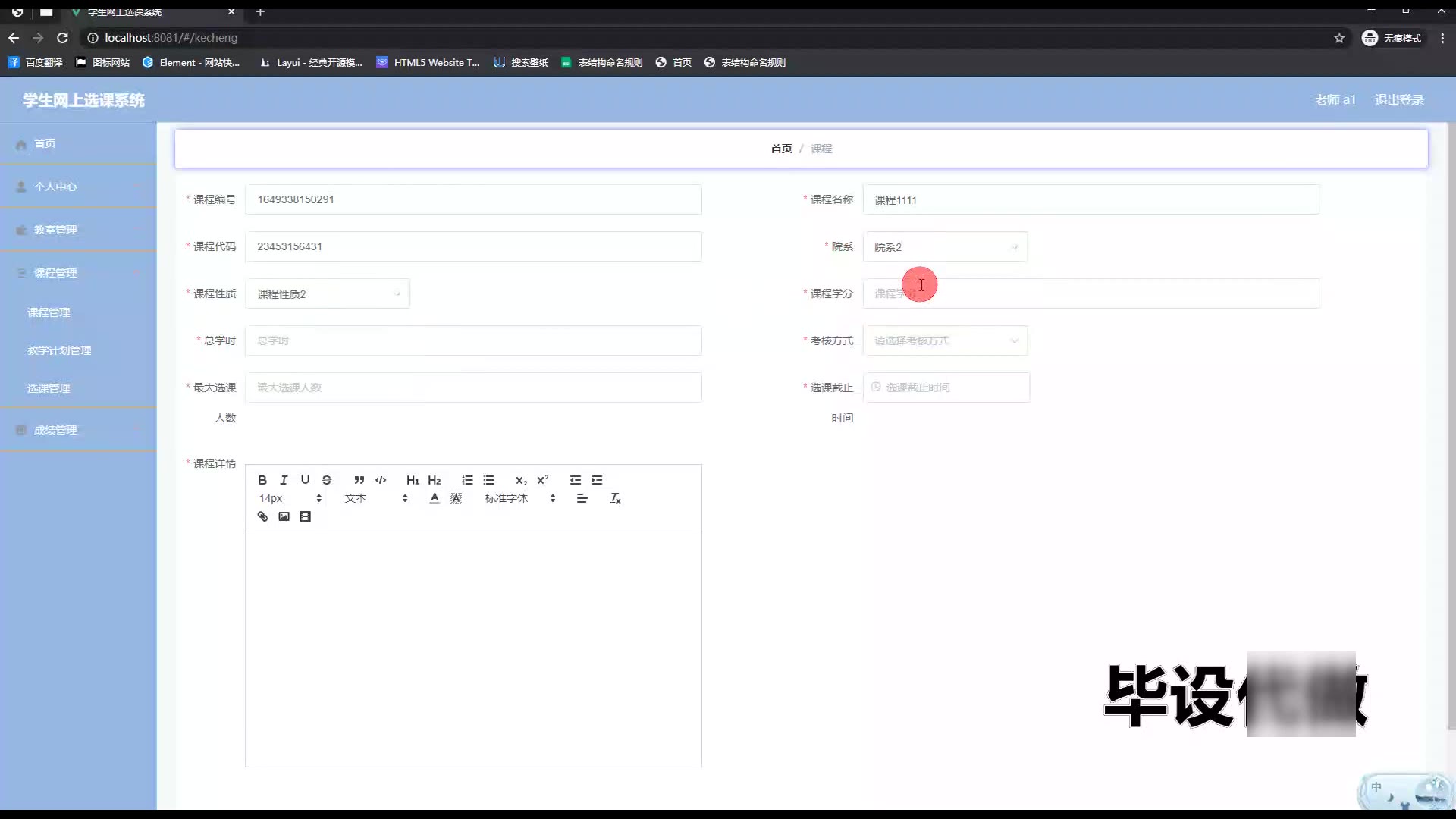The height and width of the screenshot is (819, 1456).
Task: Click the blockquote icon in editor
Action: (359, 480)
